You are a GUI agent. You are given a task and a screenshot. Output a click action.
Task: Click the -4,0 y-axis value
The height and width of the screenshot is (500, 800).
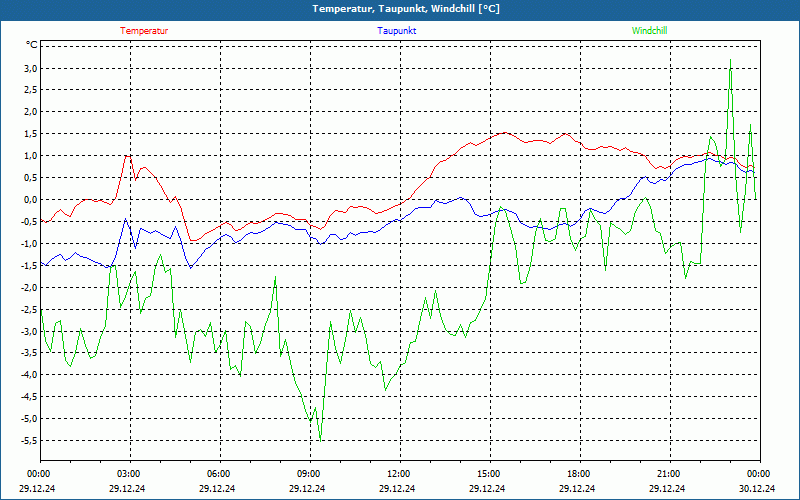tap(30, 375)
